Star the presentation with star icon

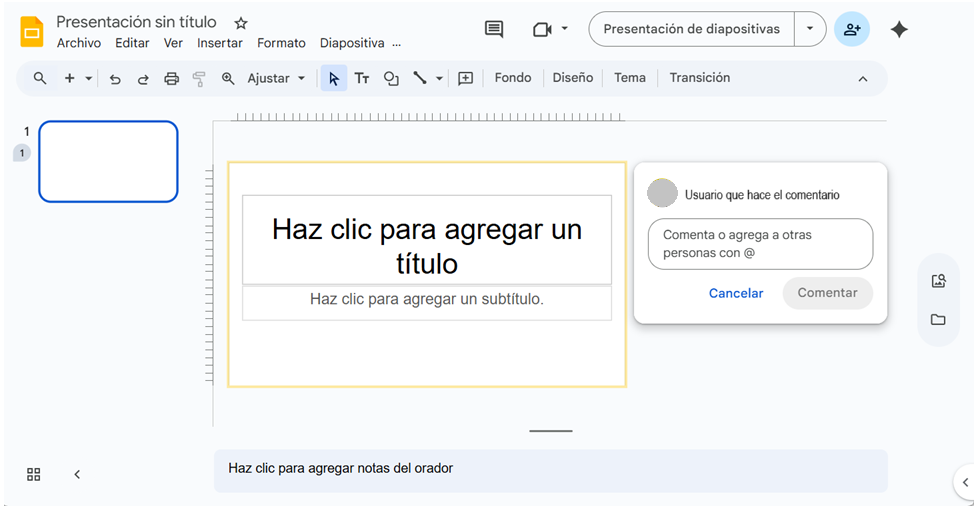[x=241, y=23]
